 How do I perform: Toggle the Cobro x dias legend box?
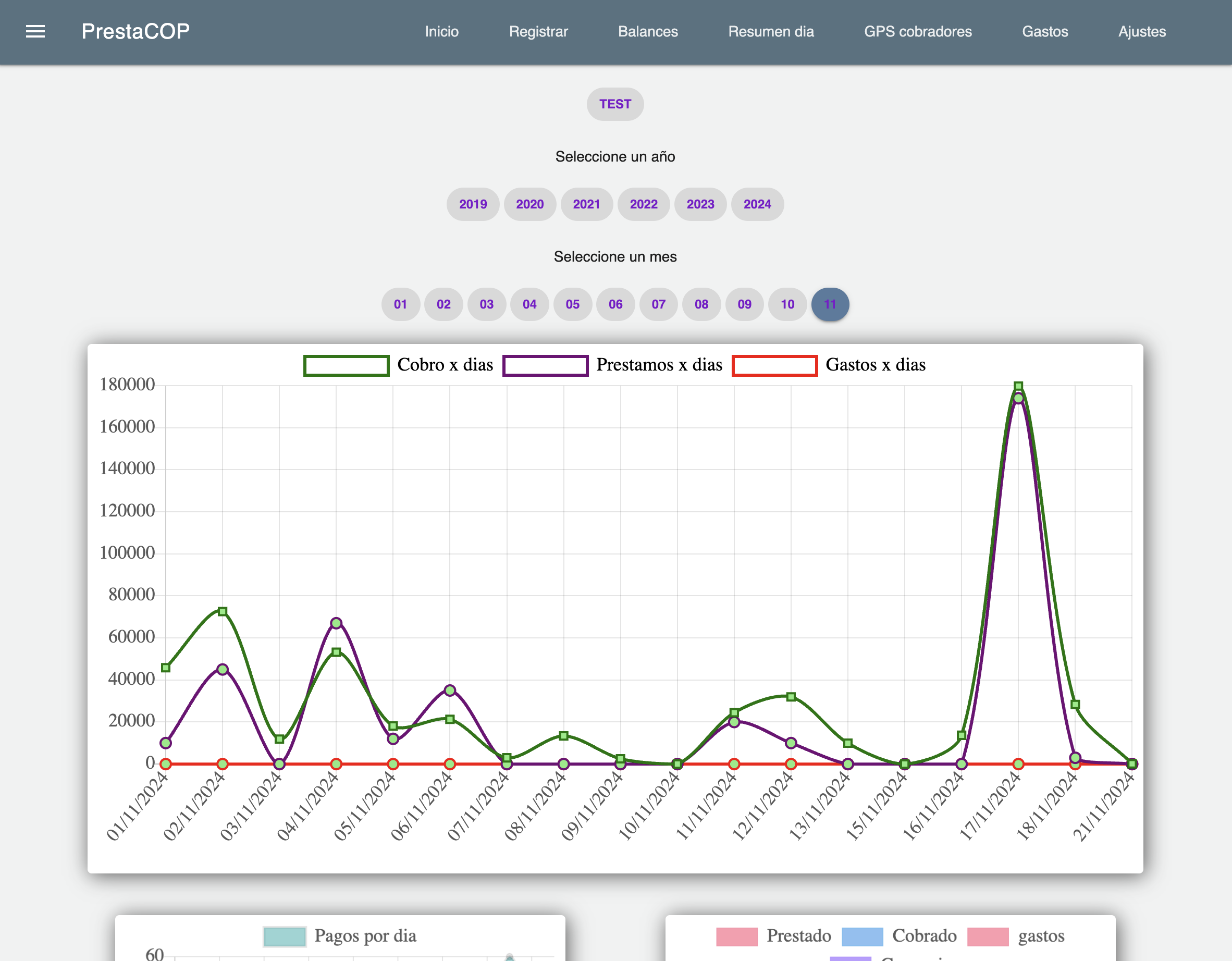346,365
